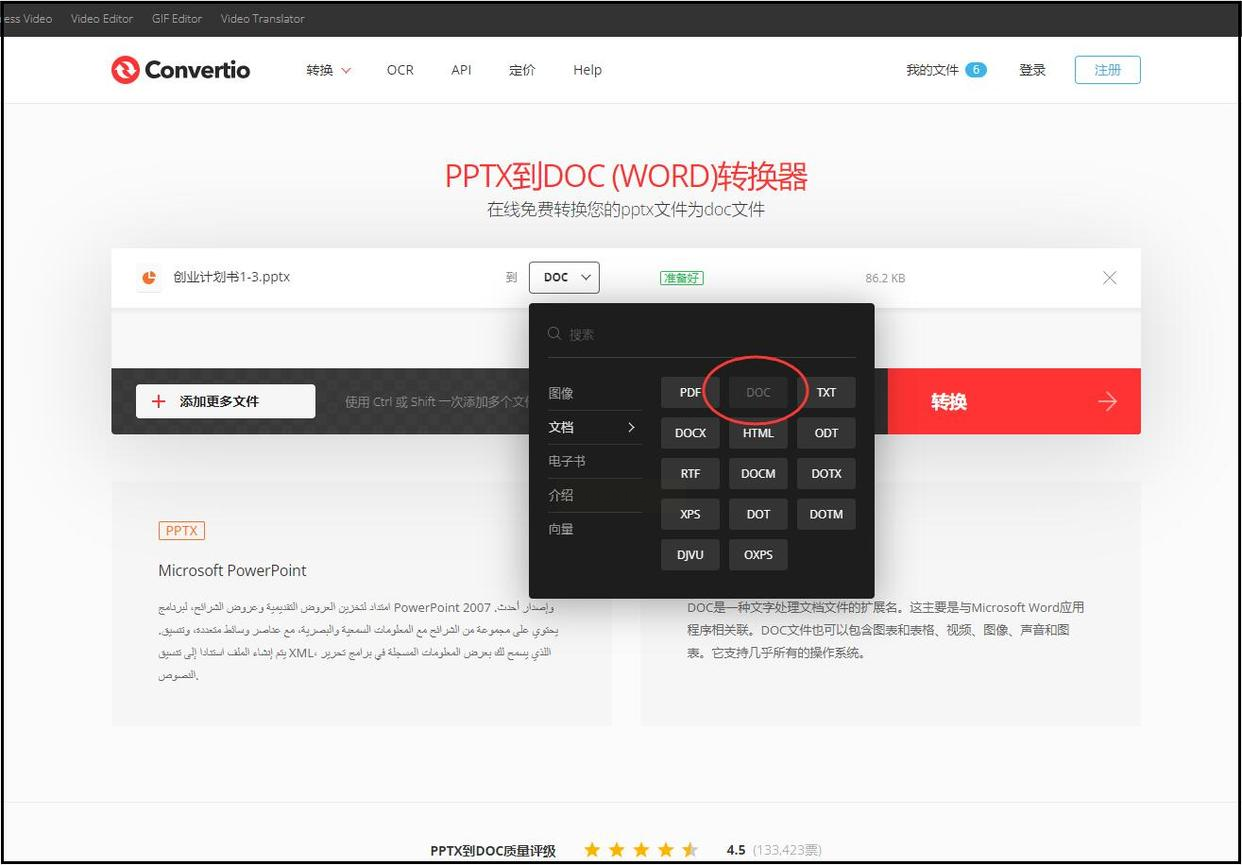Select the 图像 format category
This screenshot has height=865, width=1242.
561,393
